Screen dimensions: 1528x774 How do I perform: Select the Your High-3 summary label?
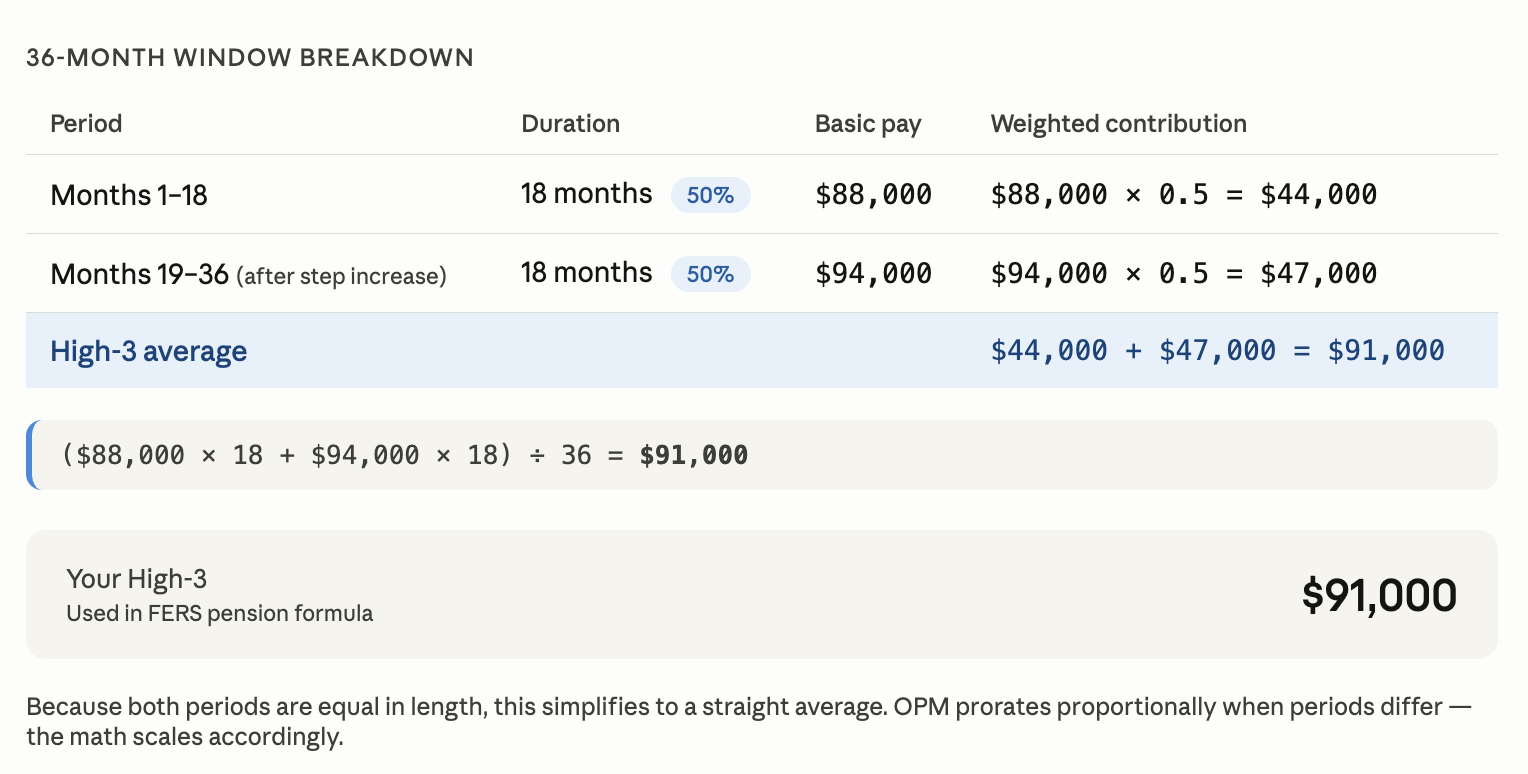click(x=136, y=578)
